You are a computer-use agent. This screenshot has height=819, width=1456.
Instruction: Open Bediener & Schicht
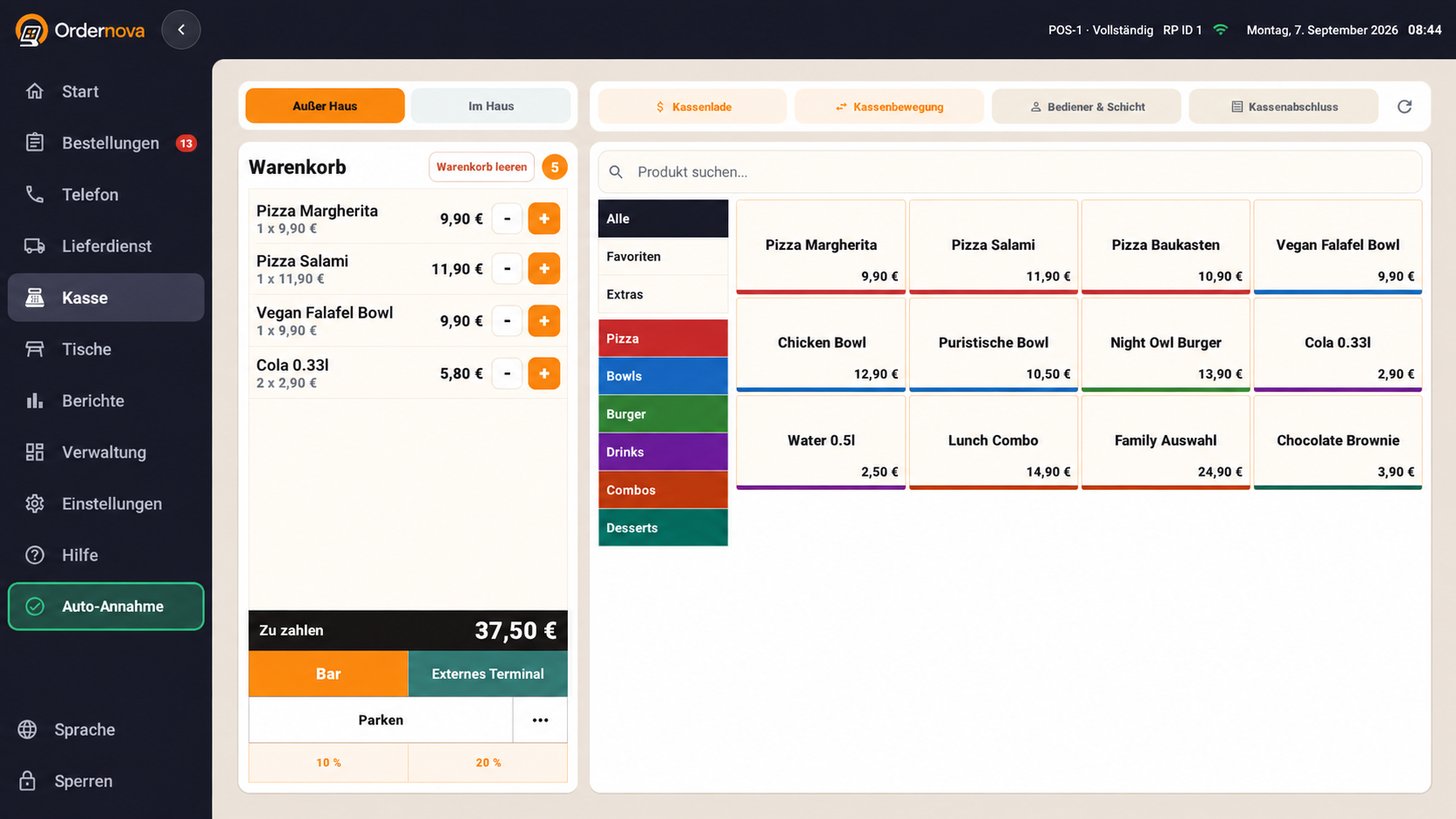point(1087,106)
